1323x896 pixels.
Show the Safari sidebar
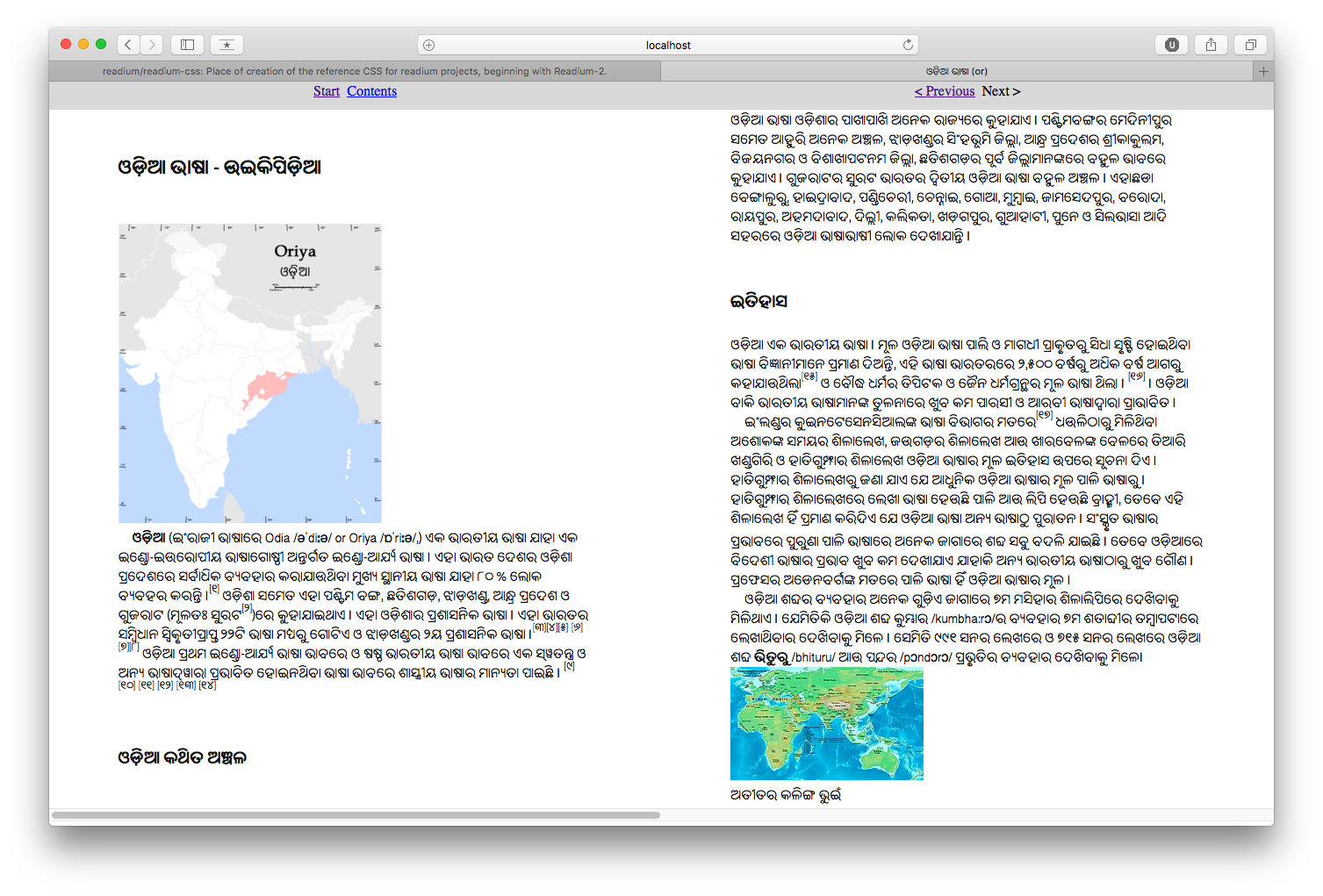(x=187, y=45)
